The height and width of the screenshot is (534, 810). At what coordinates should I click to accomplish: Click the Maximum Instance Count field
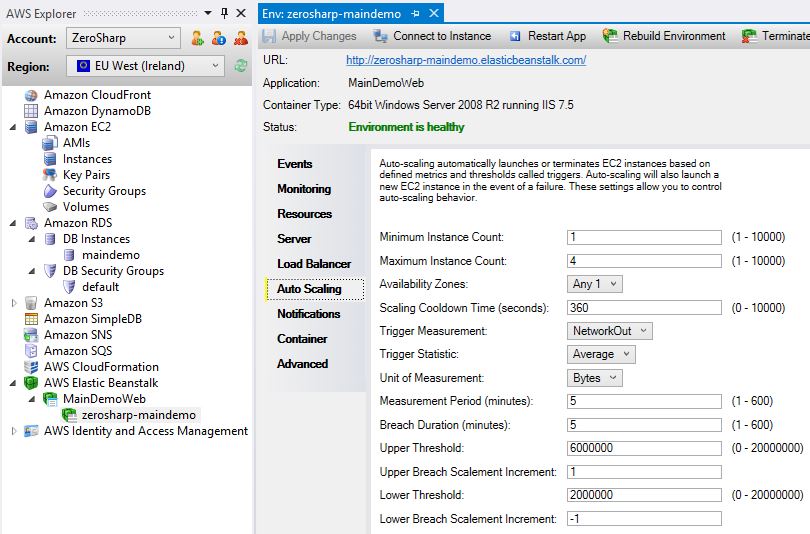coord(644,261)
